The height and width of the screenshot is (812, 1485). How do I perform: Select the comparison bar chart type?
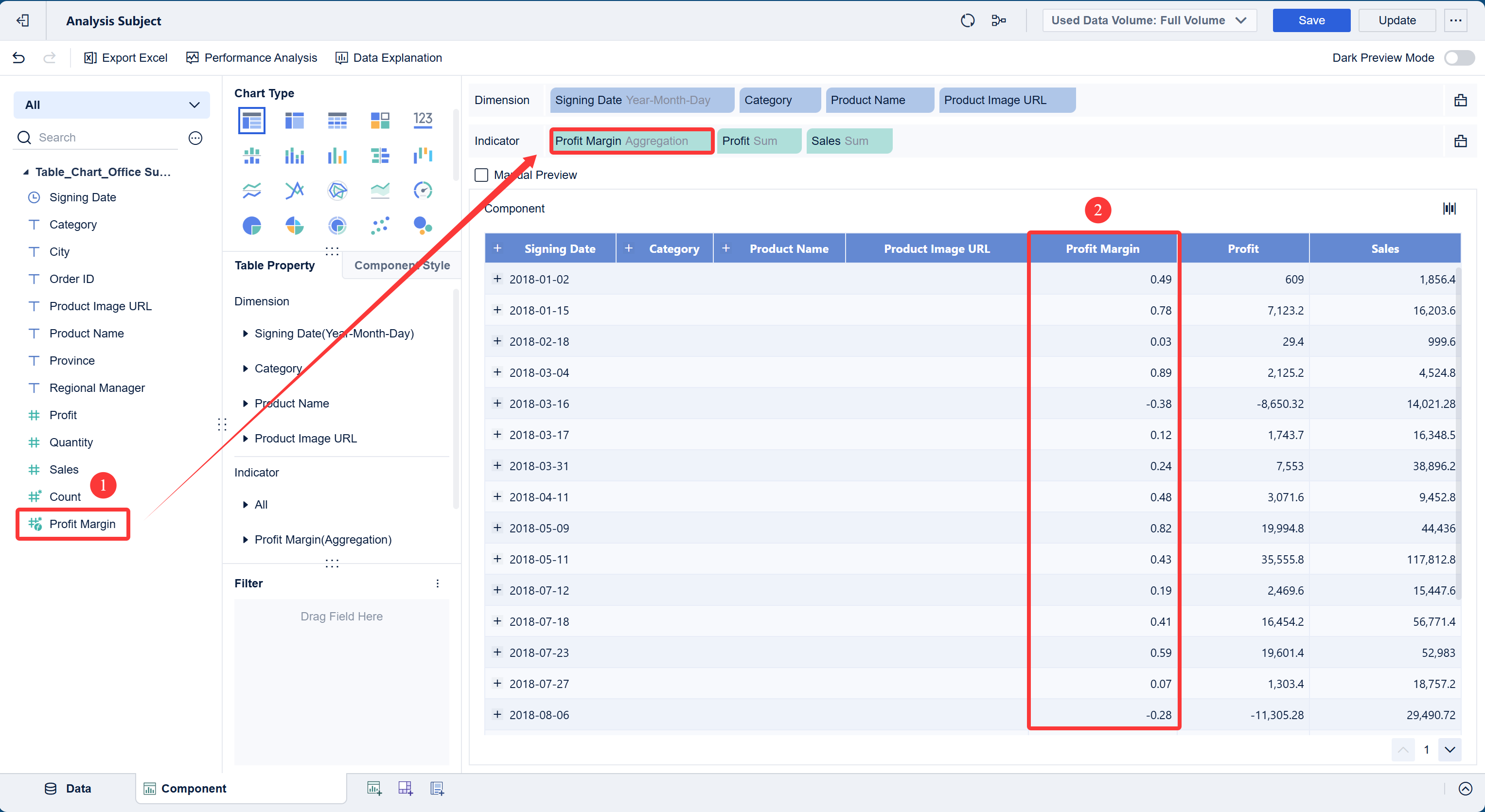pyautogui.click(x=380, y=156)
